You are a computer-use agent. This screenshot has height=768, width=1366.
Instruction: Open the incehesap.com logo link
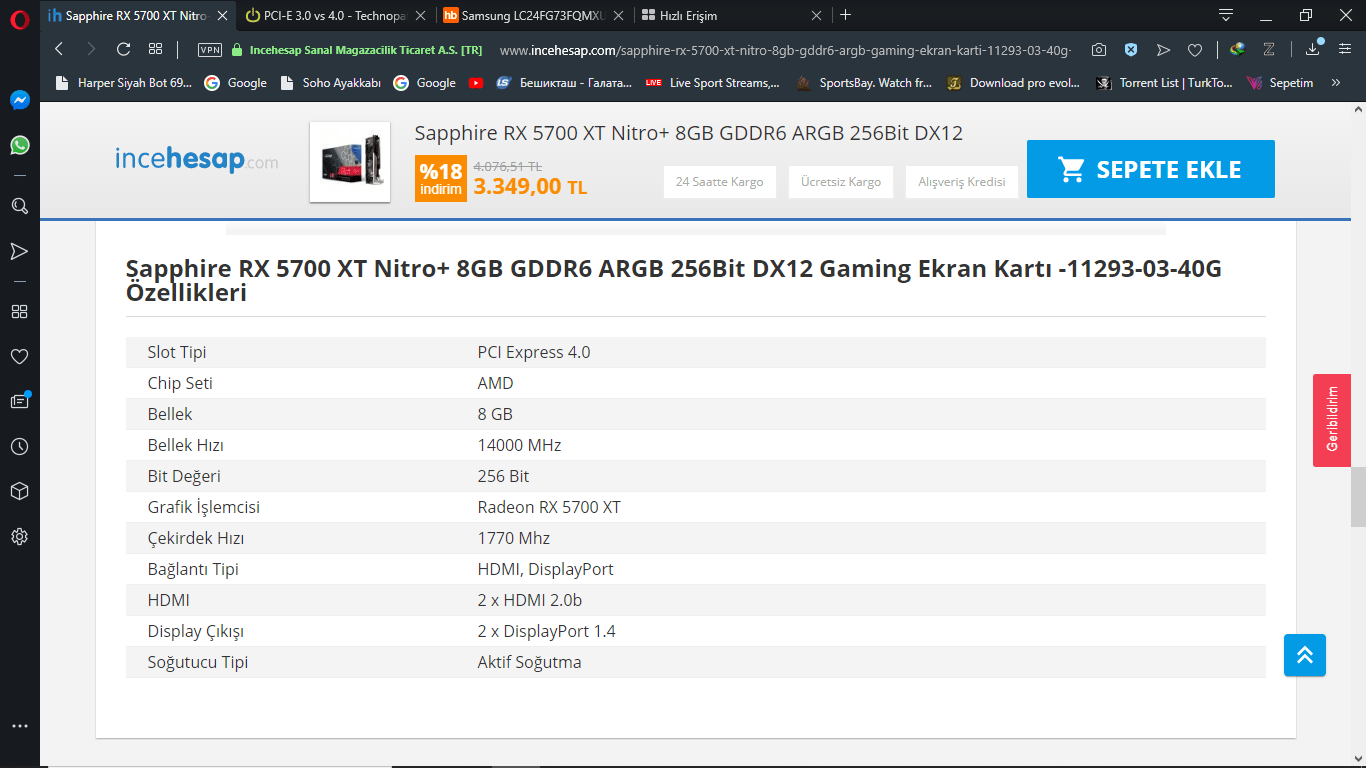click(x=197, y=160)
